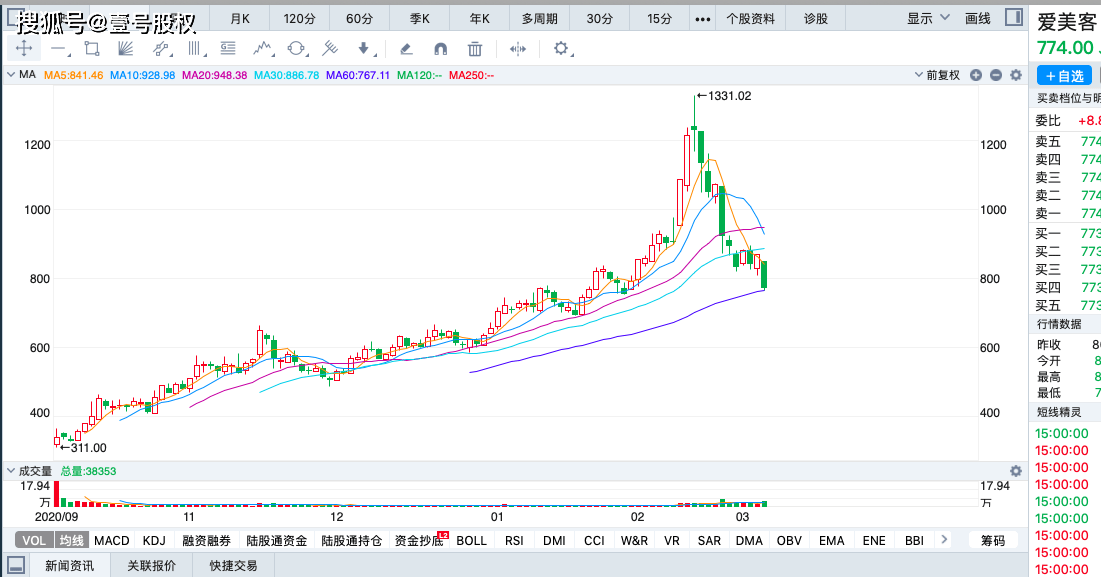Select 资金抄底 indicator
This screenshot has width=1101, height=577.
pos(419,540)
